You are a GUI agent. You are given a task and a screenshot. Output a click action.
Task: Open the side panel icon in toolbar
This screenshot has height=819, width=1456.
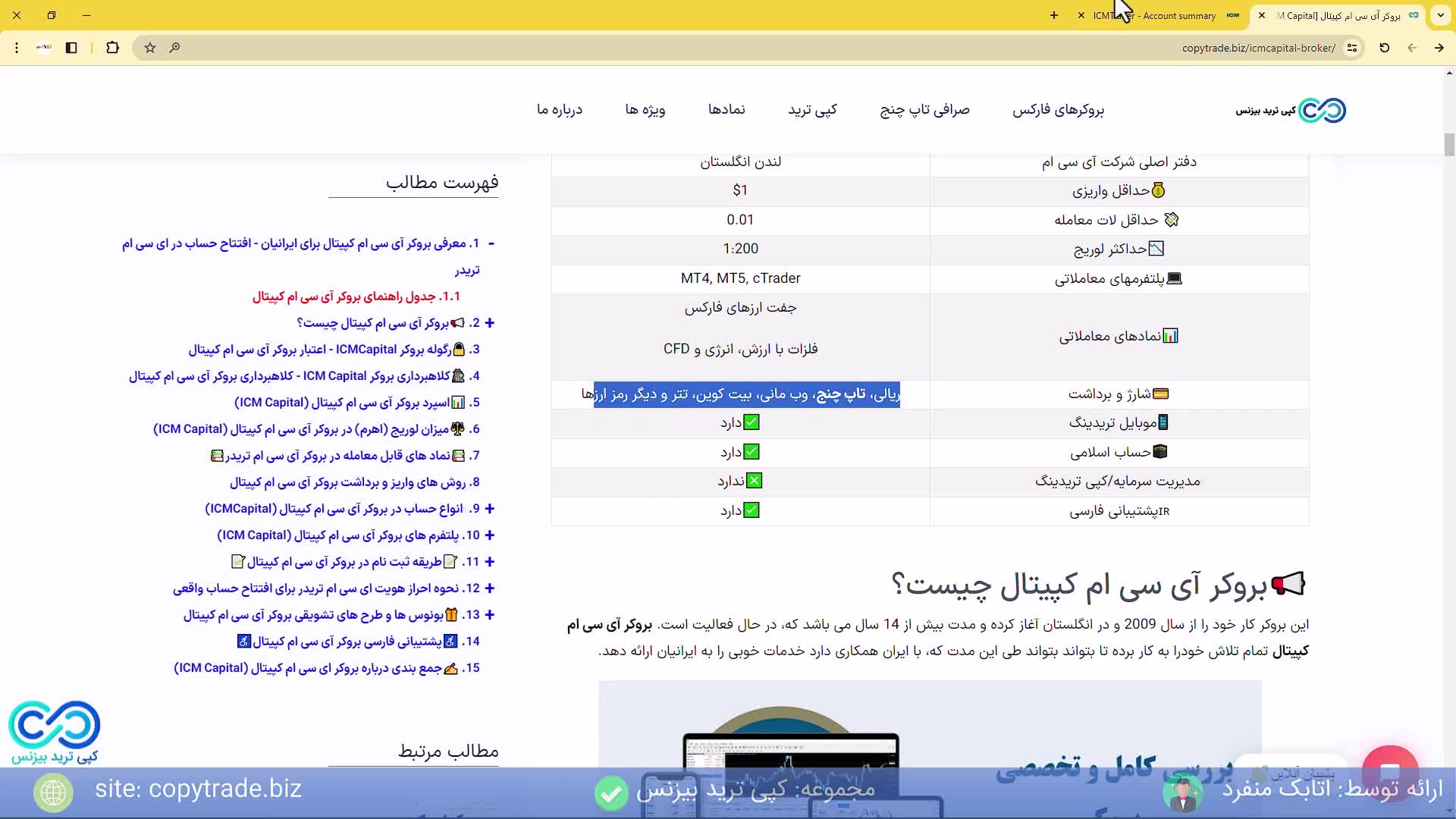(71, 48)
